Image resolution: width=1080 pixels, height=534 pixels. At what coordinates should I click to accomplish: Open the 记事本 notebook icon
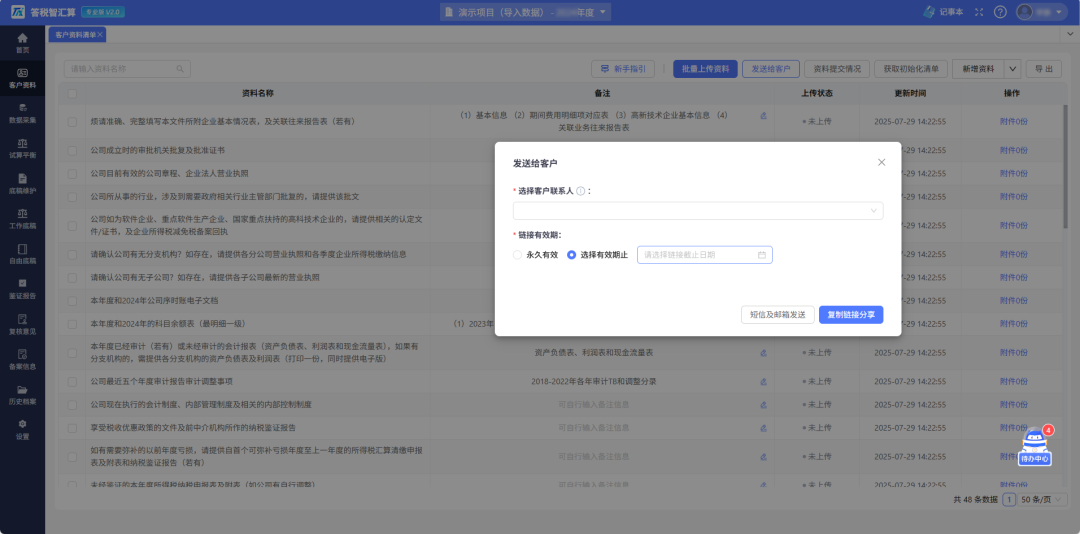[x=929, y=12]
